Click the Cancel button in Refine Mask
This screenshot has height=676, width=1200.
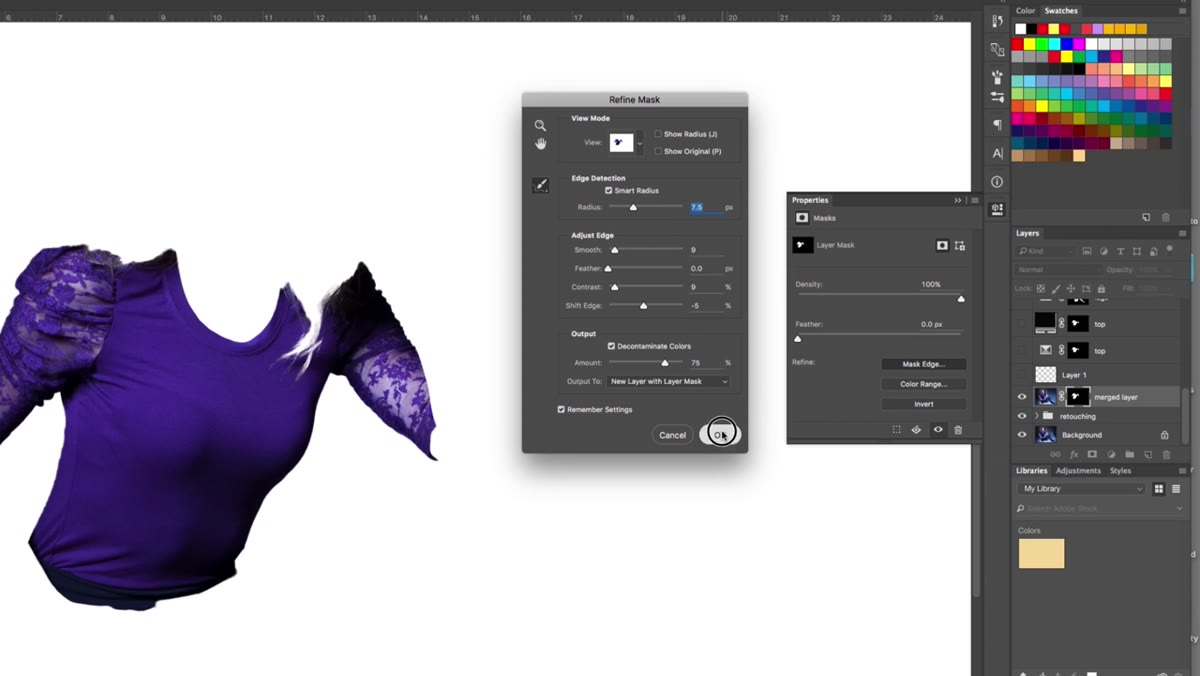pyautogui.click(x=673, y=435)
